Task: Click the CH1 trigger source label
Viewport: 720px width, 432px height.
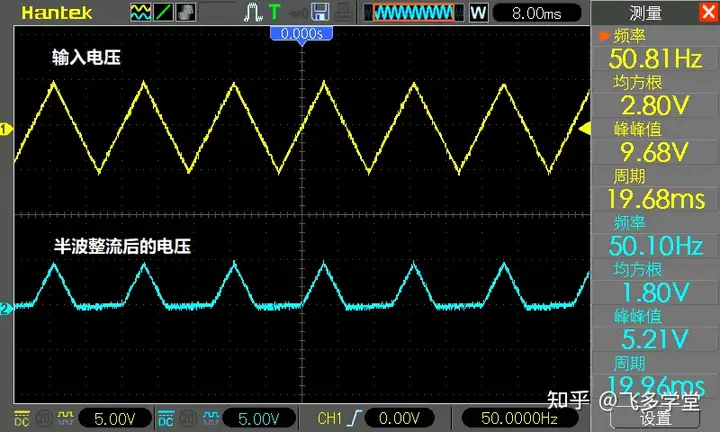Action: [330, 419]
